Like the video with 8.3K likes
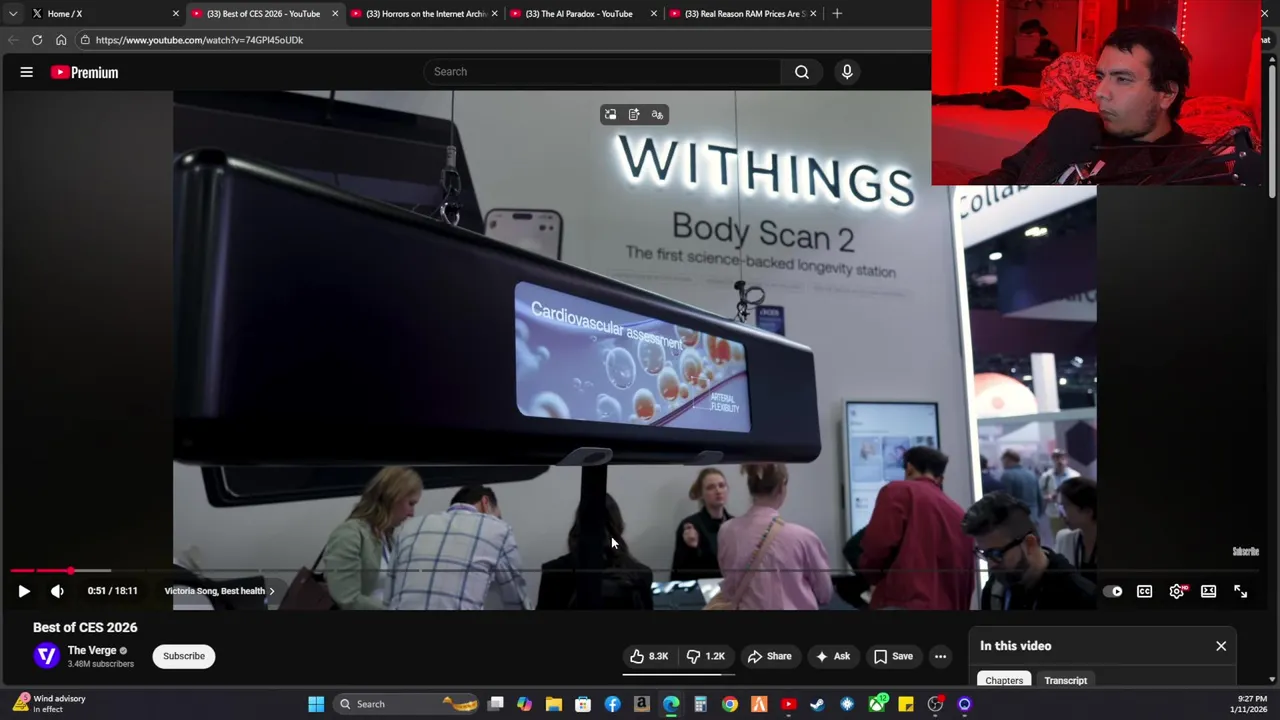The height and width of the screenshot is (720, 1280). (x=649, y=656)
